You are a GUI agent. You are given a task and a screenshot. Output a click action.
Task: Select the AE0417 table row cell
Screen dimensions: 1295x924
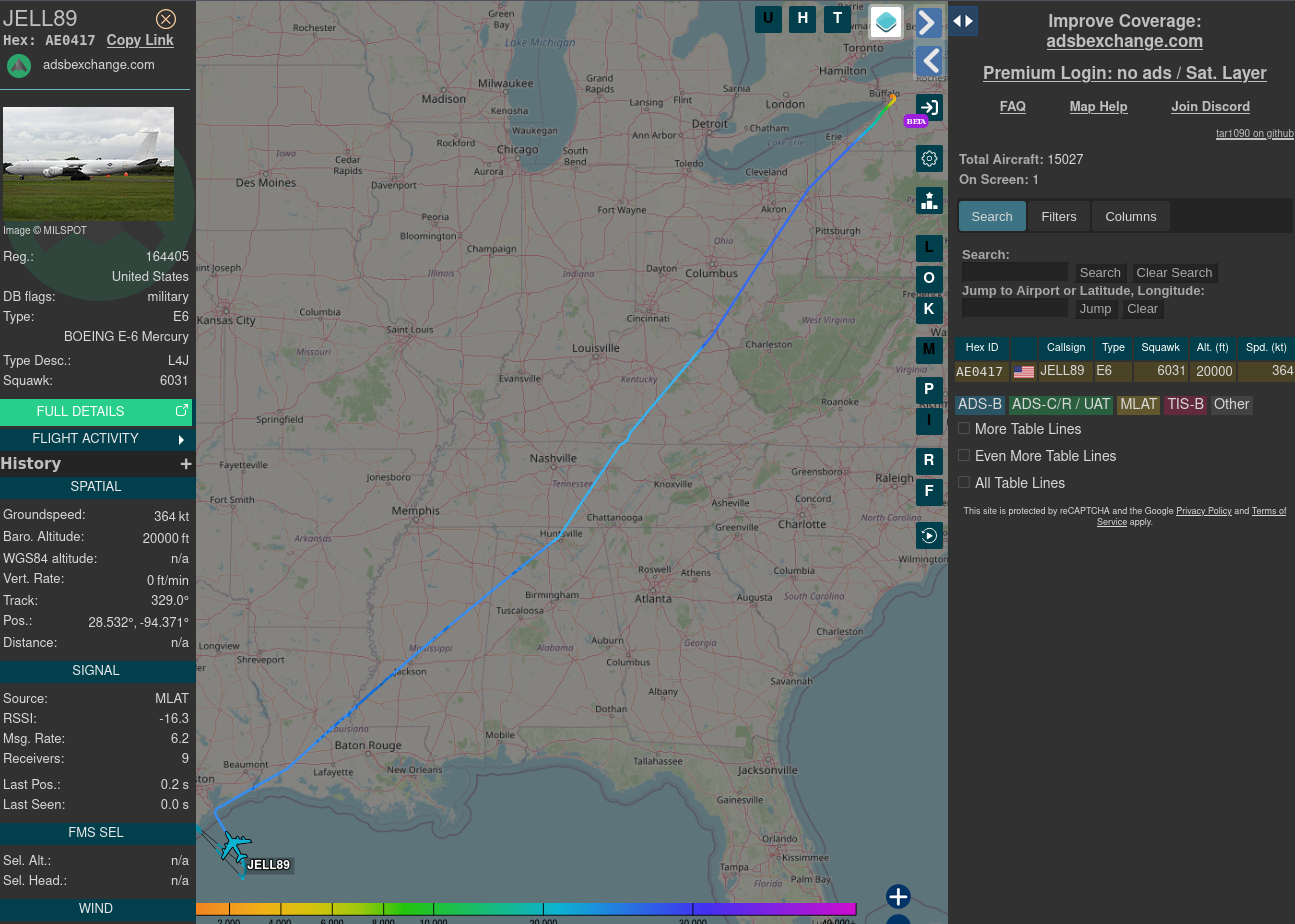pos(980,371)
